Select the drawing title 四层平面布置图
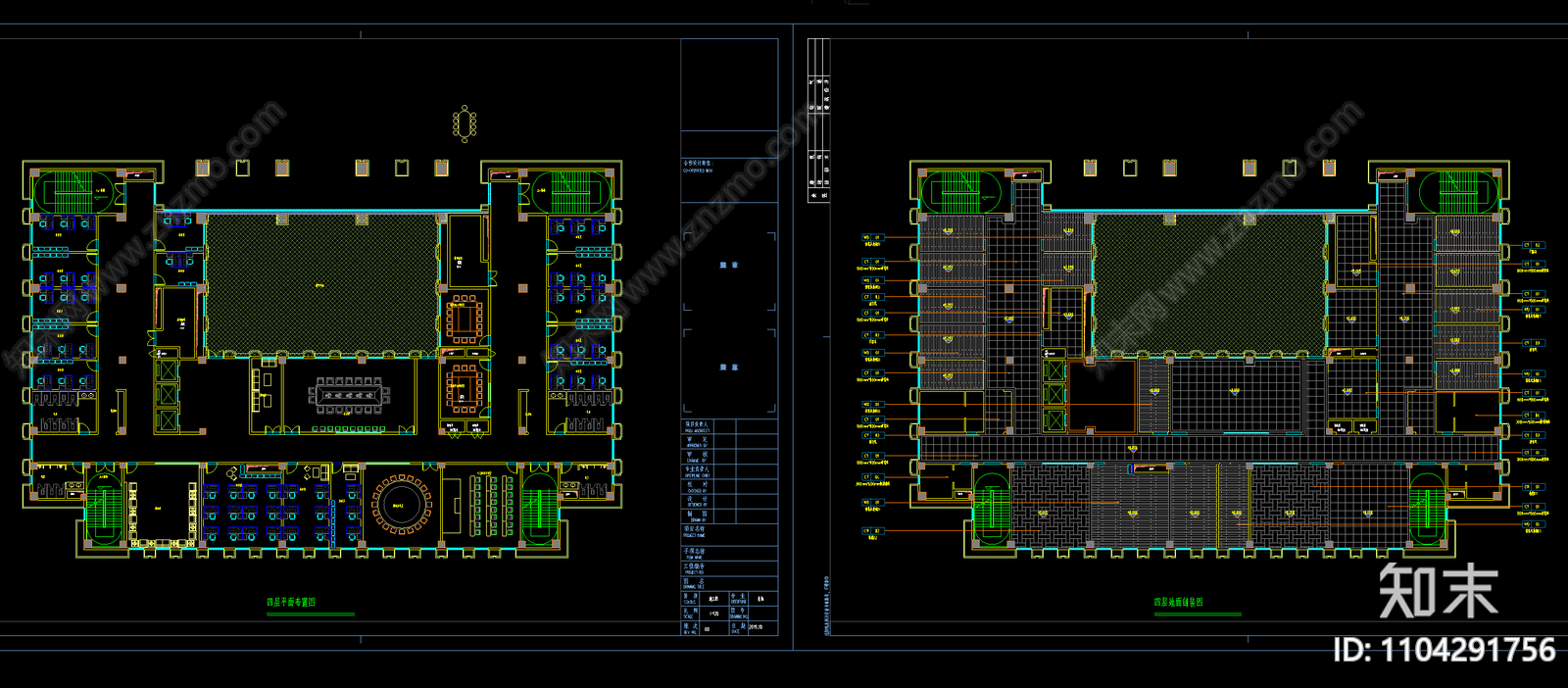 (x=292, y=603)
